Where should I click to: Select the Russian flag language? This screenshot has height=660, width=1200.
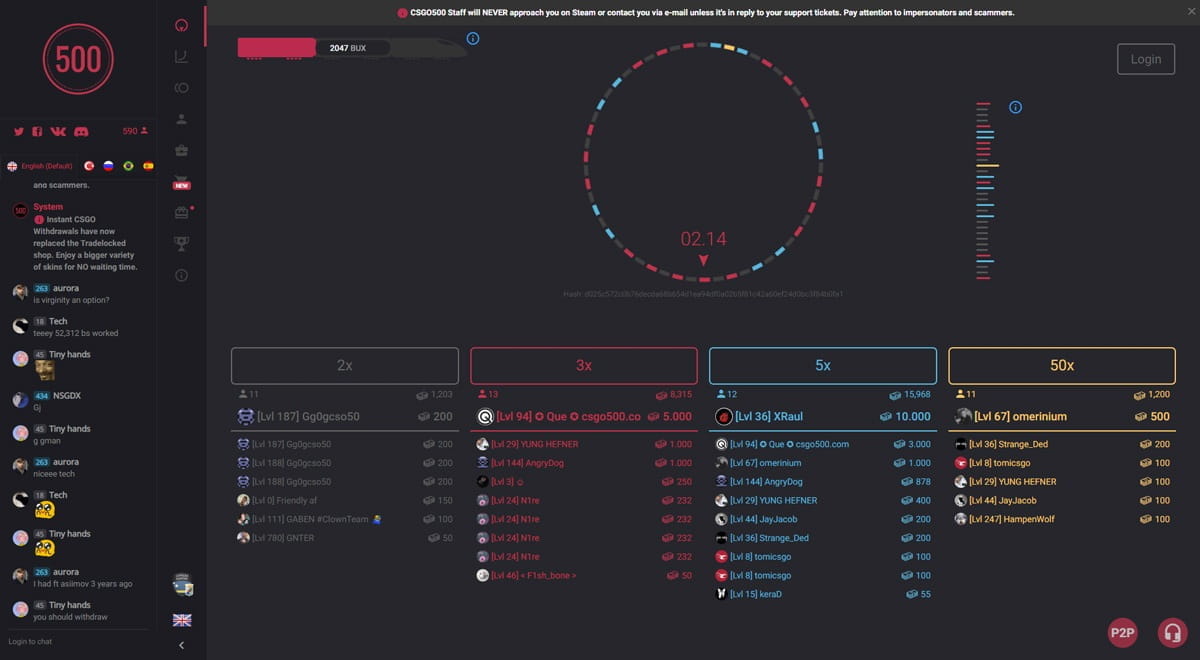pyautogui.click(x=108, y=165)
